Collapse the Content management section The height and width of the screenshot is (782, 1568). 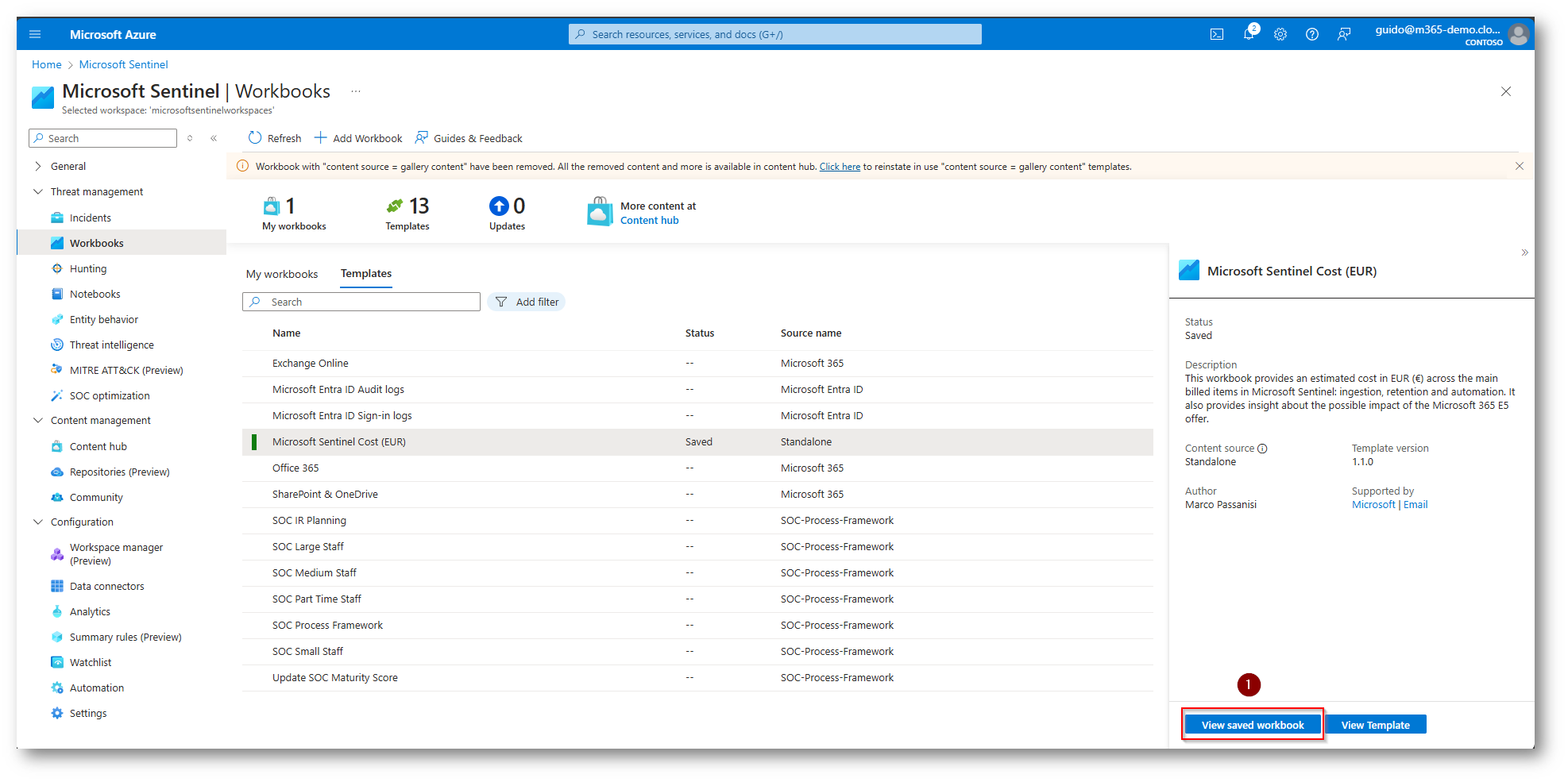tap(37, 420)
